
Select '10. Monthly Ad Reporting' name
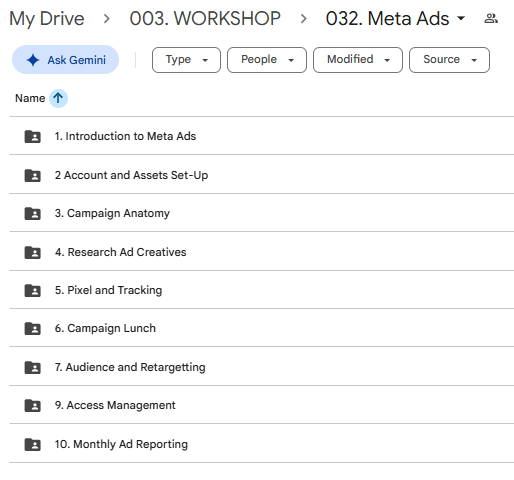coord(121,444)
